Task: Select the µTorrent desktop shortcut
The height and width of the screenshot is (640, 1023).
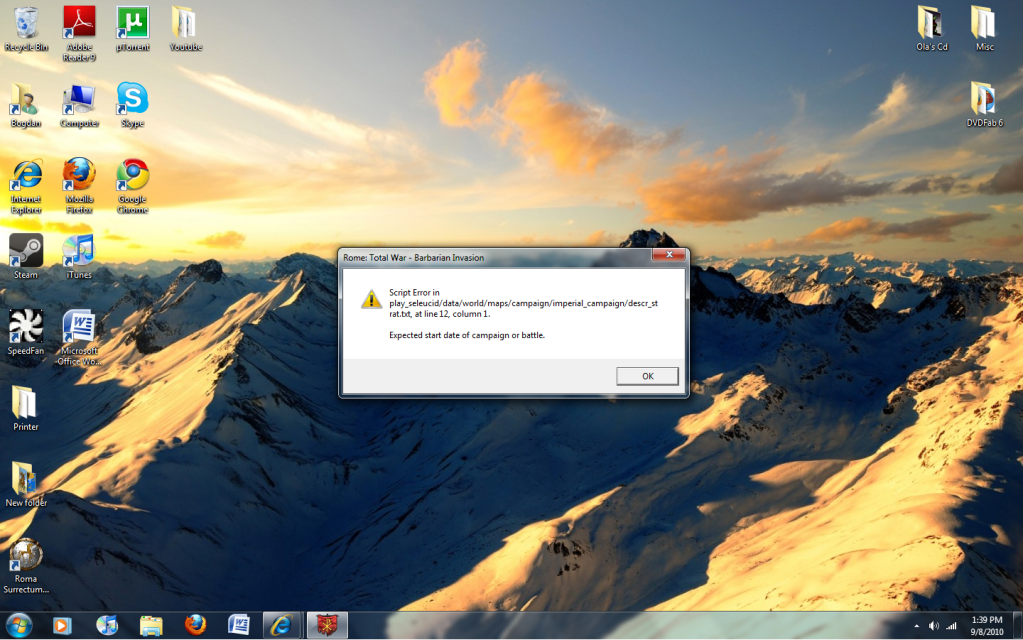Action: (132, 23)
